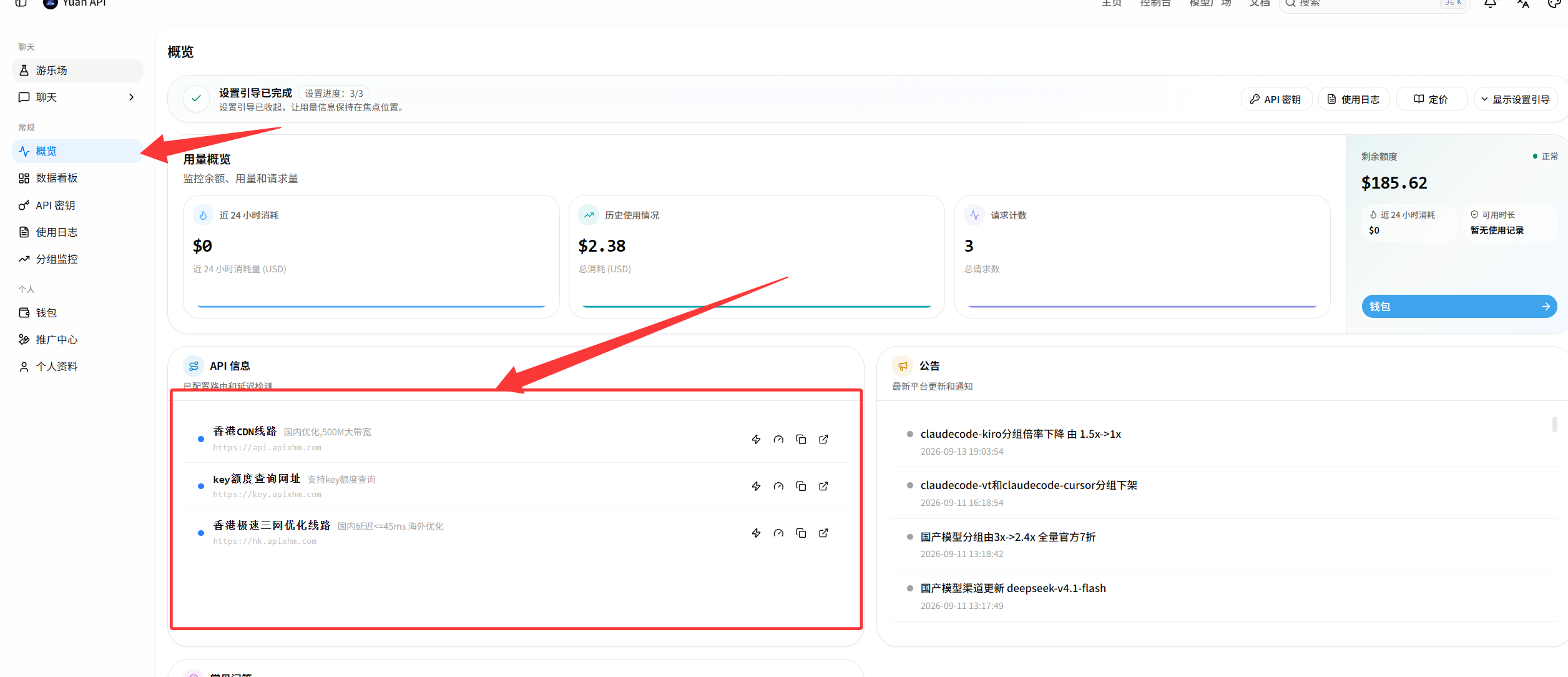Click lightning icon for 香港极速三网优化线路 row
This screenshot has height=677, width=1568.
click(x=756, y=533)
